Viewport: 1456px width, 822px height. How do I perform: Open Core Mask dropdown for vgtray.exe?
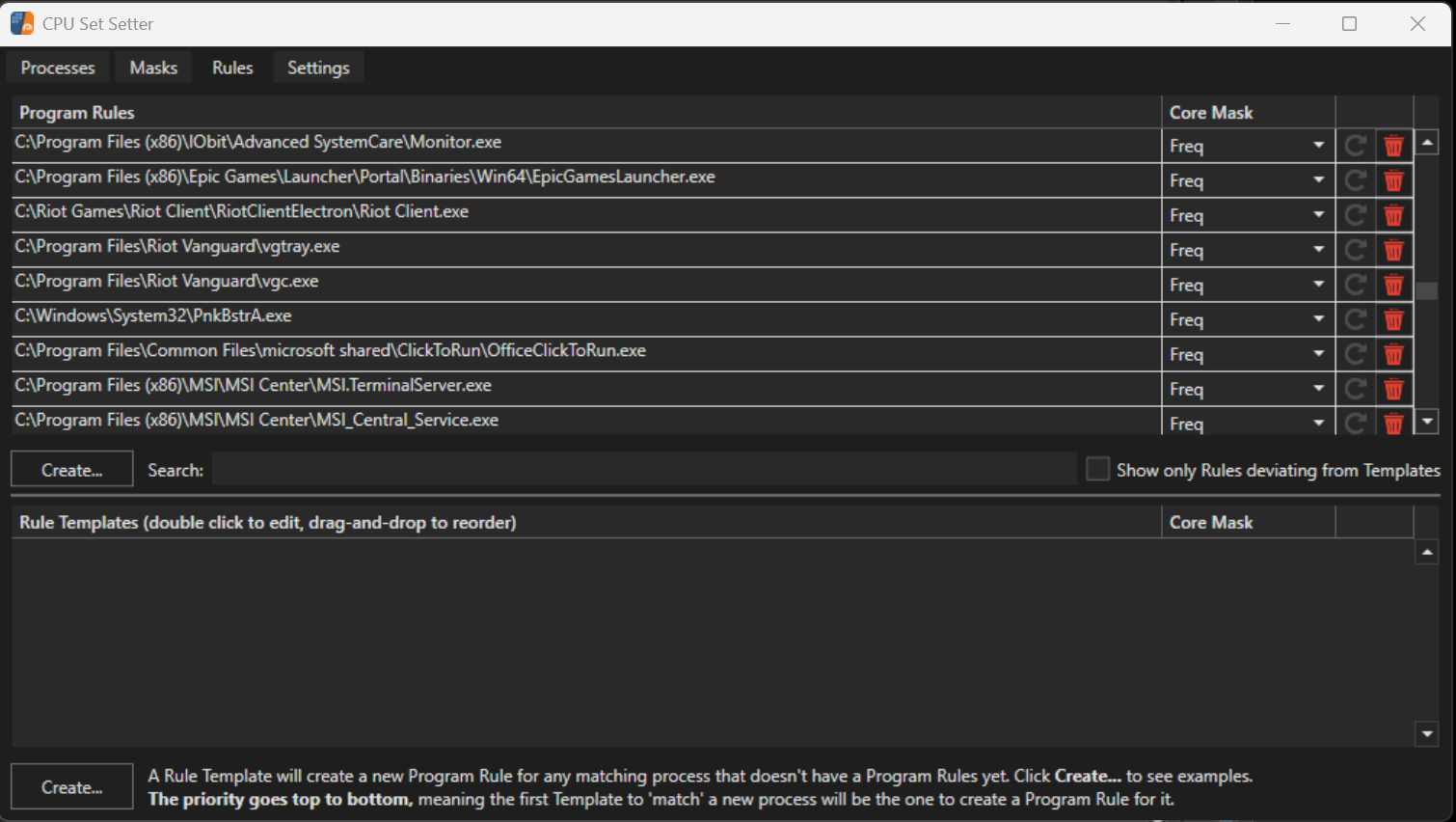pos(1248,250)
